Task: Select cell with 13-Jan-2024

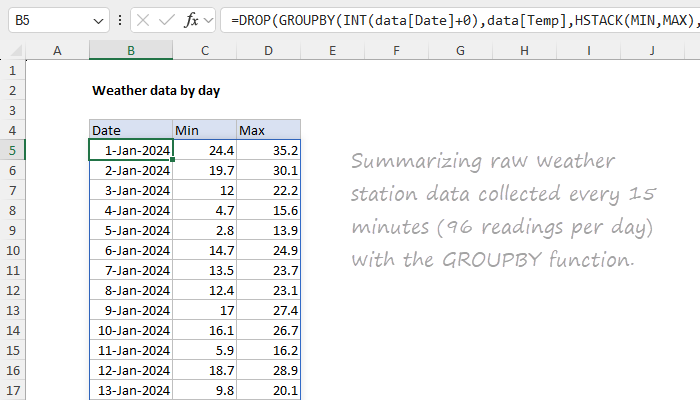Action: [131, 391]
